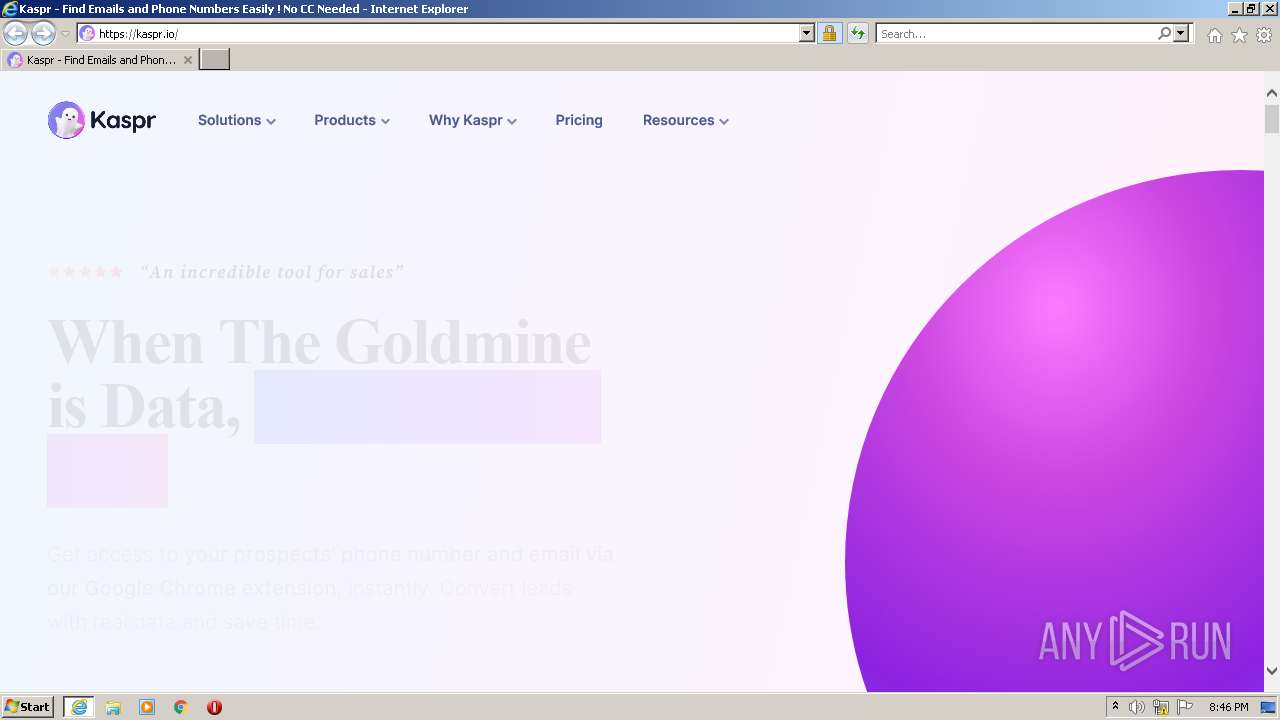Image resolution: width=1280 pixels, height=720 pixels.
Task: Open the Pricing page link
Action: pos(579,120)
